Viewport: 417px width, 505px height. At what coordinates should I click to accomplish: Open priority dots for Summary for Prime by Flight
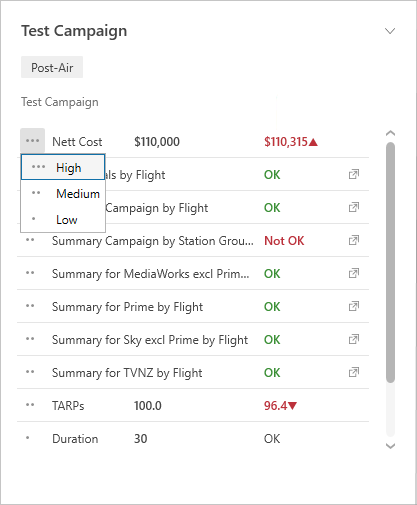tap(30, 306)
